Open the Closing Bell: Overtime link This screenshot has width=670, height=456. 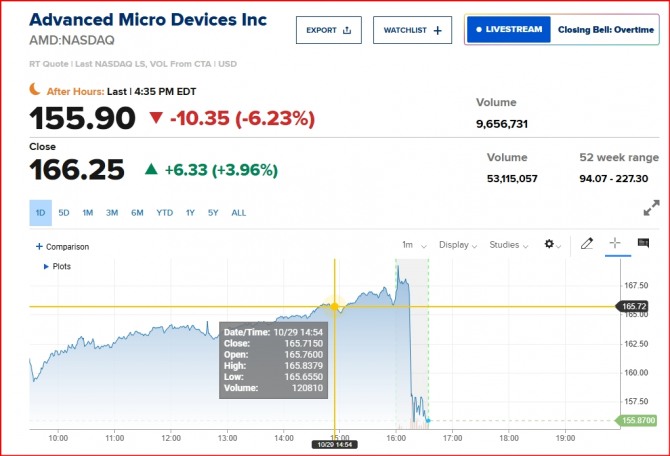point(605,30)
